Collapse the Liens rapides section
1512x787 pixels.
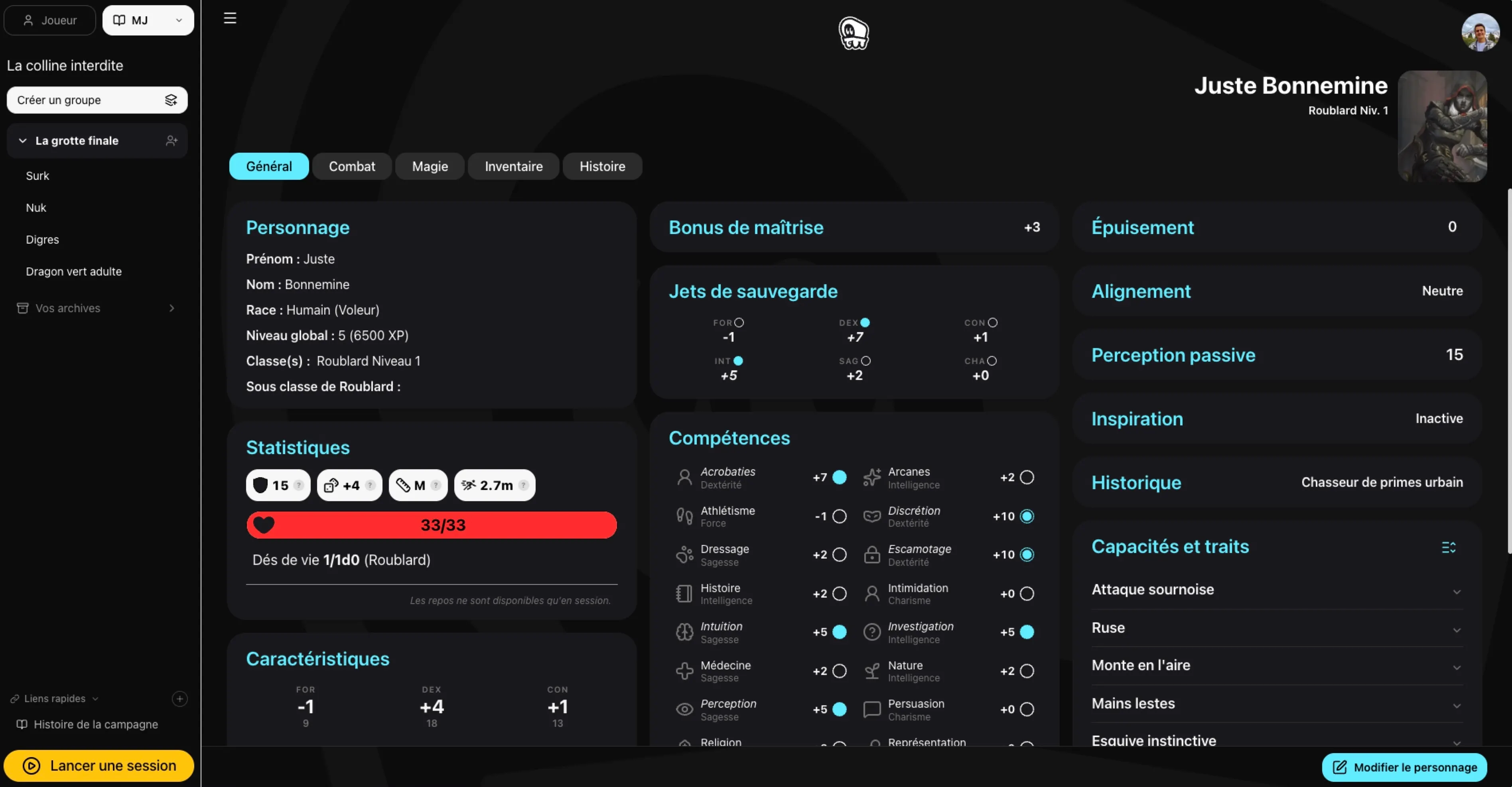pos(96,699)
